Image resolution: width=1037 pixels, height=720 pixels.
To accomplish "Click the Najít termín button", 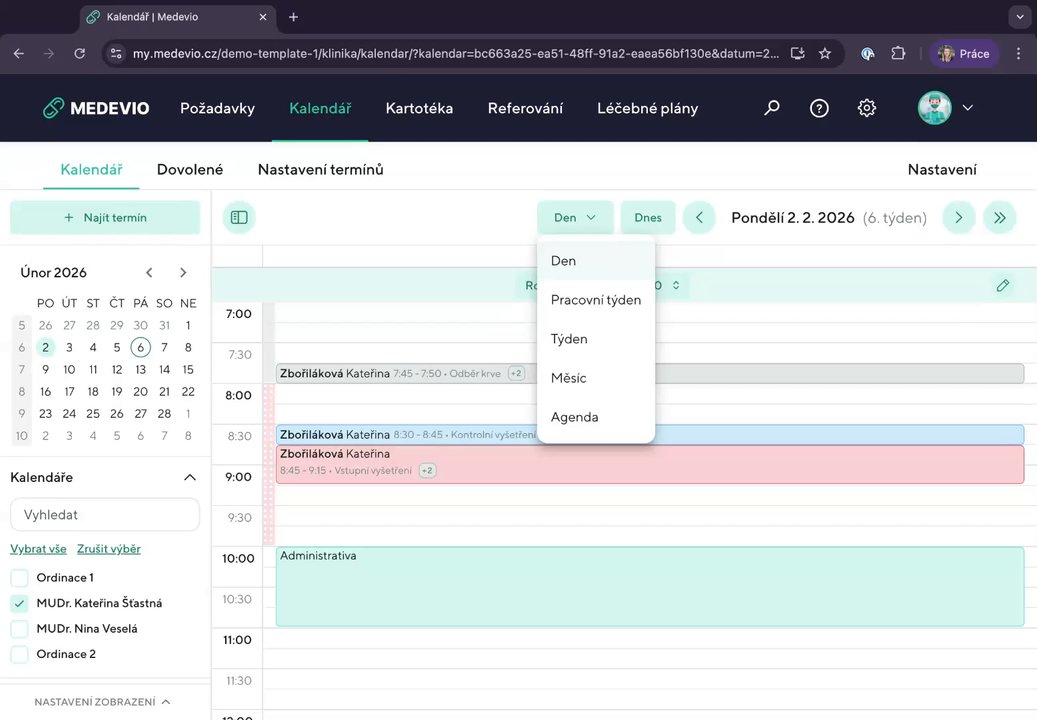I will tap(104, 218).
